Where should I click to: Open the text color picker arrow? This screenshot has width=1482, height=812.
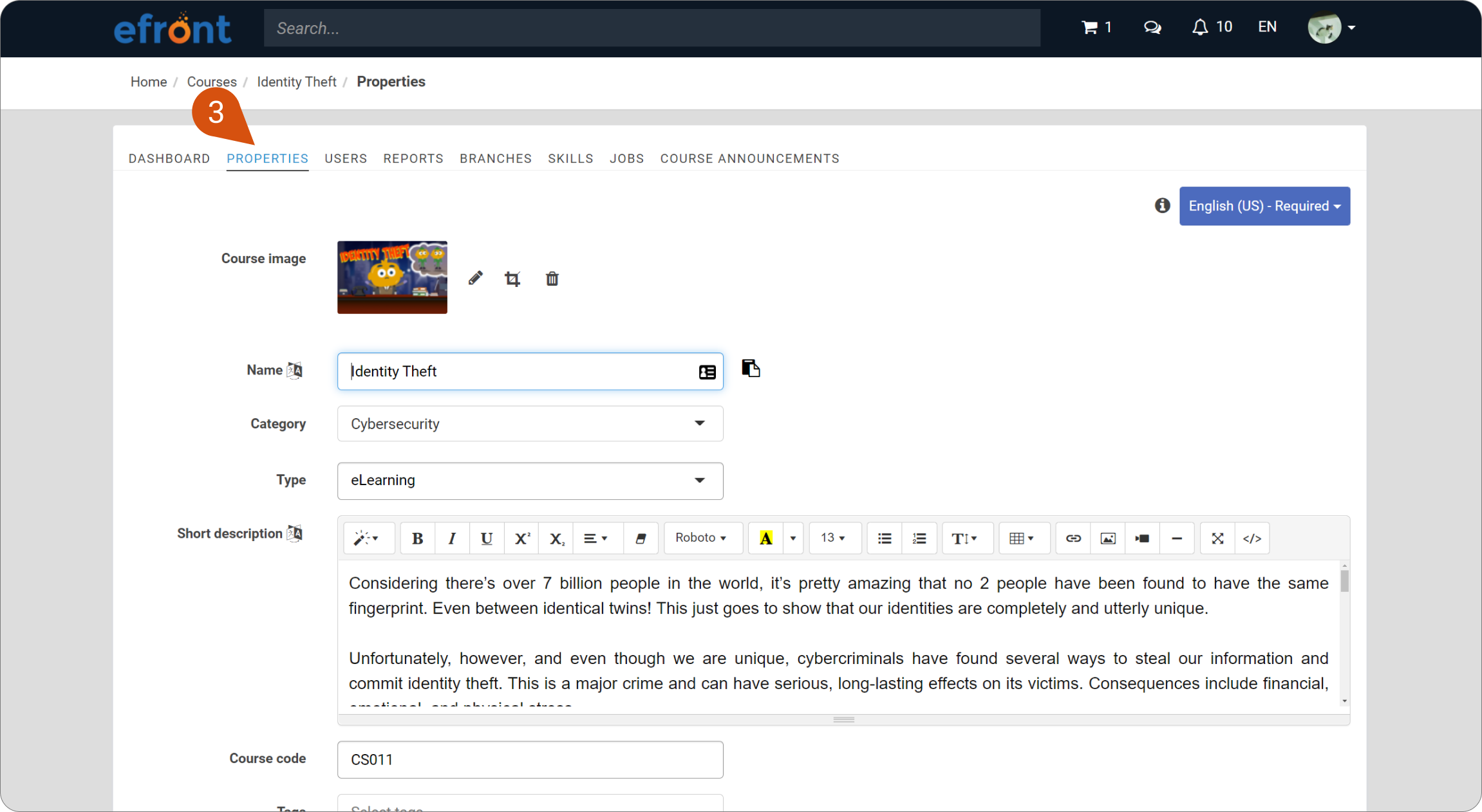(x=793, y=539)
